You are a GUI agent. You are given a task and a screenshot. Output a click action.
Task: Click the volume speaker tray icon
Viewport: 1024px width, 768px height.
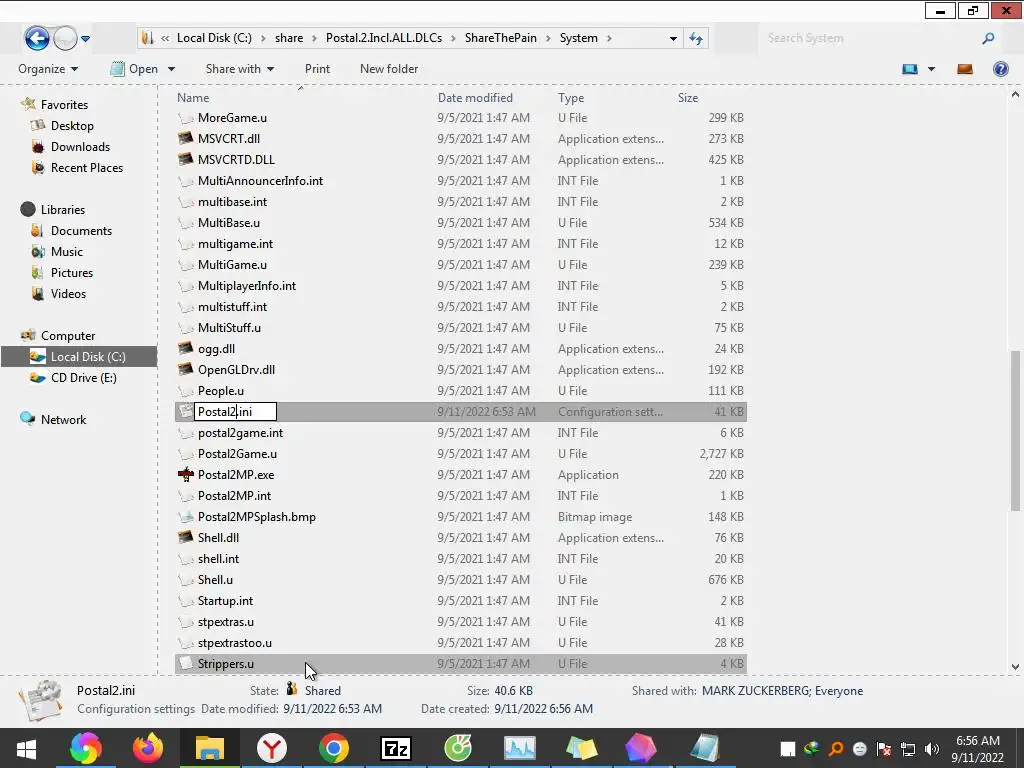[x=932, y=749]
